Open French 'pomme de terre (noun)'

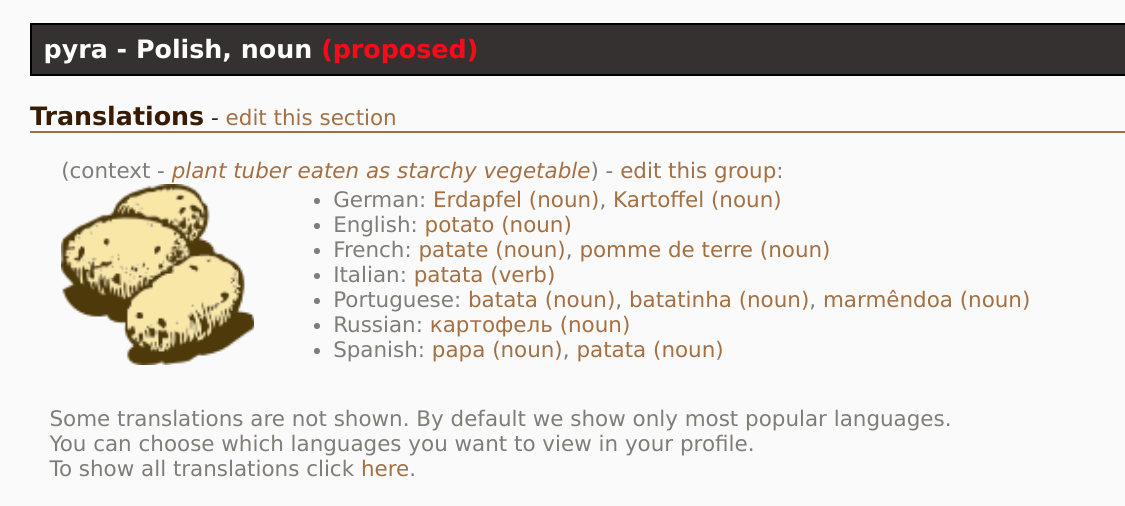pos(704,250)
